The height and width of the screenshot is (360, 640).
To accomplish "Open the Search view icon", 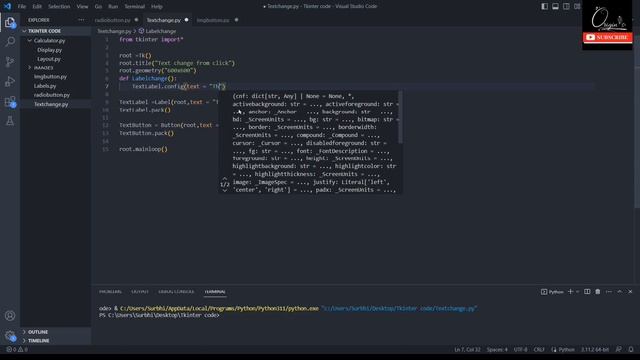I will click(10, 41).
